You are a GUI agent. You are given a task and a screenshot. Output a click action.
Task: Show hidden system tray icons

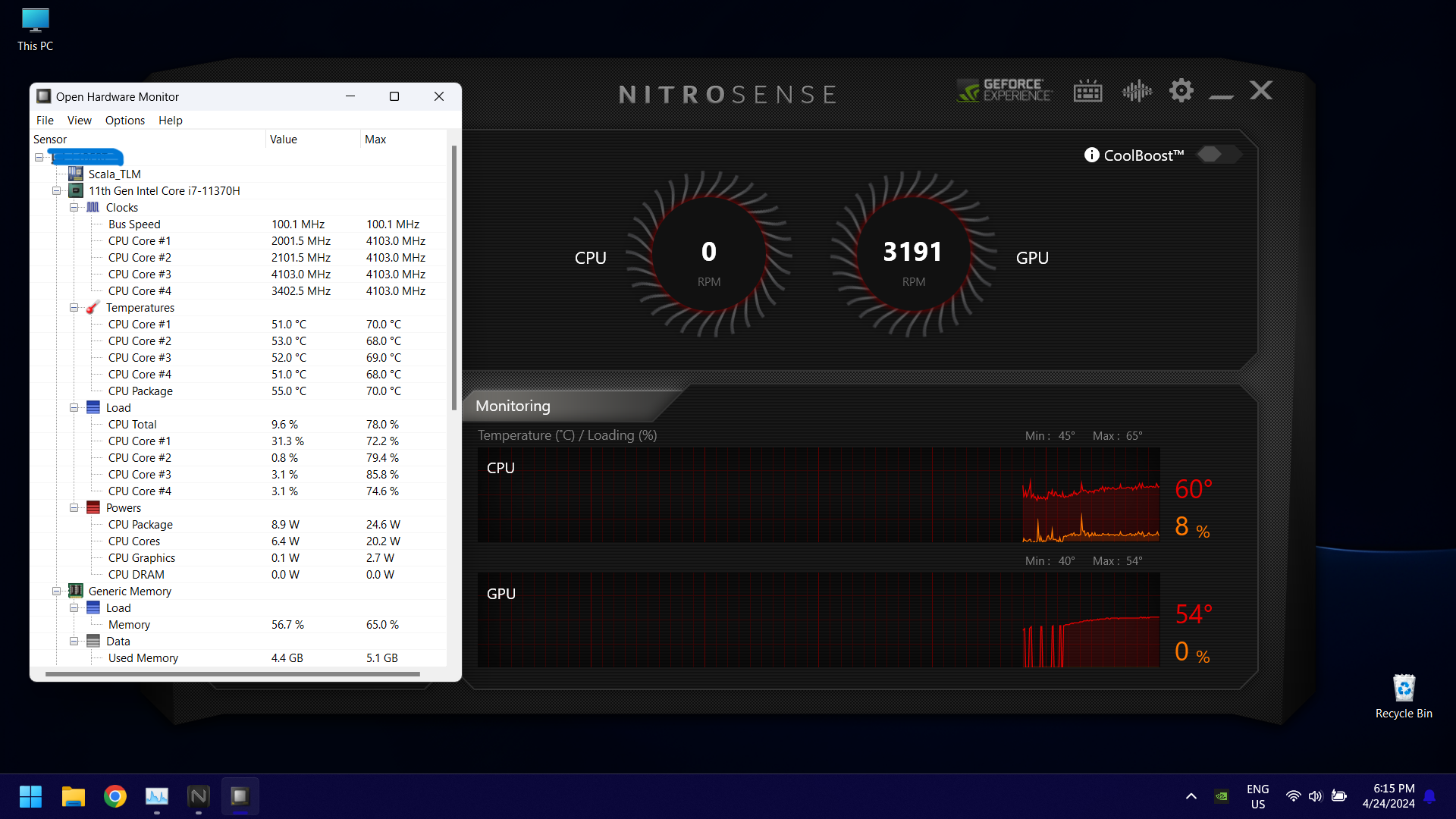(x=1191, y=796)
